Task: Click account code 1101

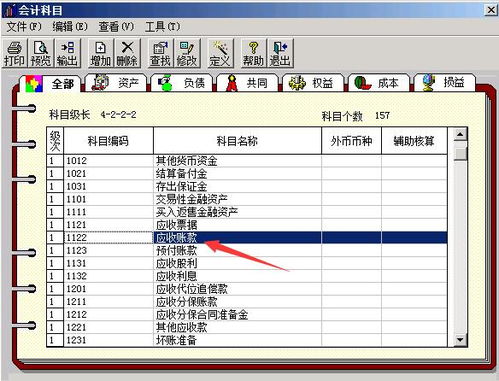Action: 77,199
